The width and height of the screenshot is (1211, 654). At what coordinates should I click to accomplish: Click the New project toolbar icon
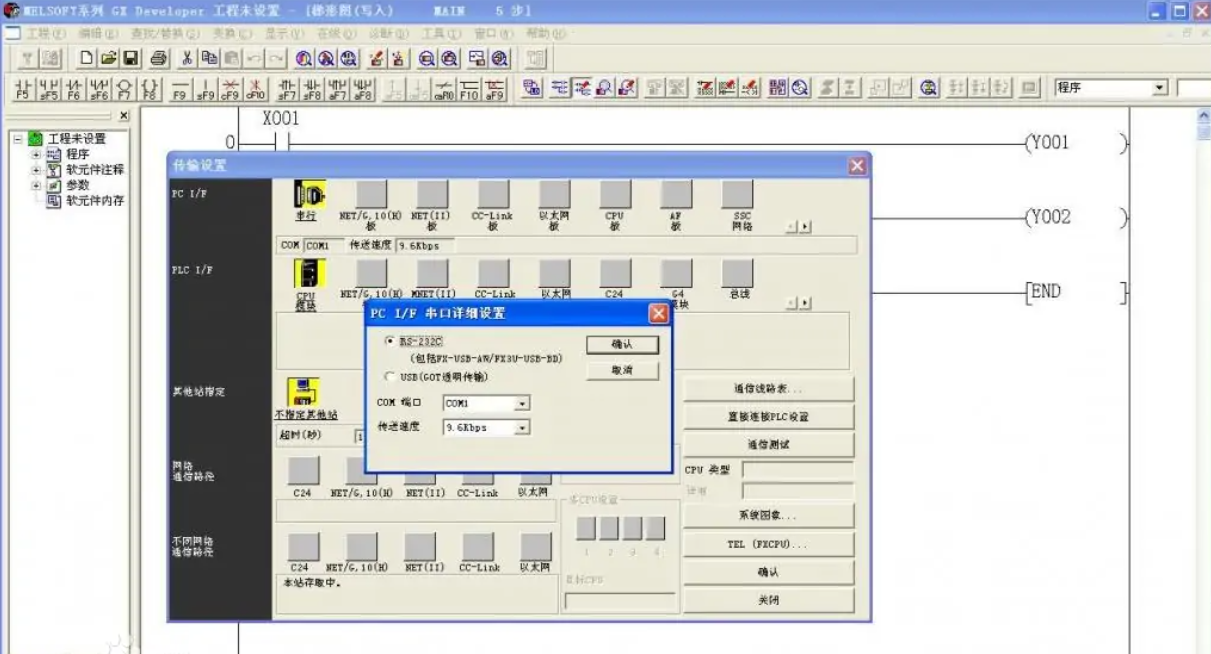coord(87,60)
